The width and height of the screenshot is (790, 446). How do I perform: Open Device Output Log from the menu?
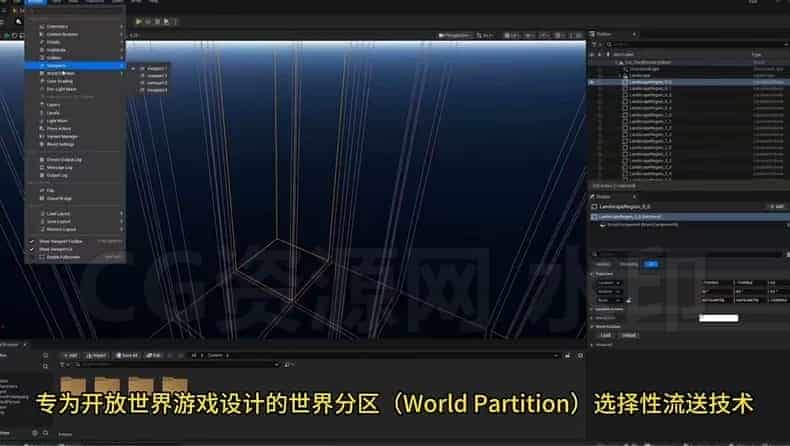[75, 160]
